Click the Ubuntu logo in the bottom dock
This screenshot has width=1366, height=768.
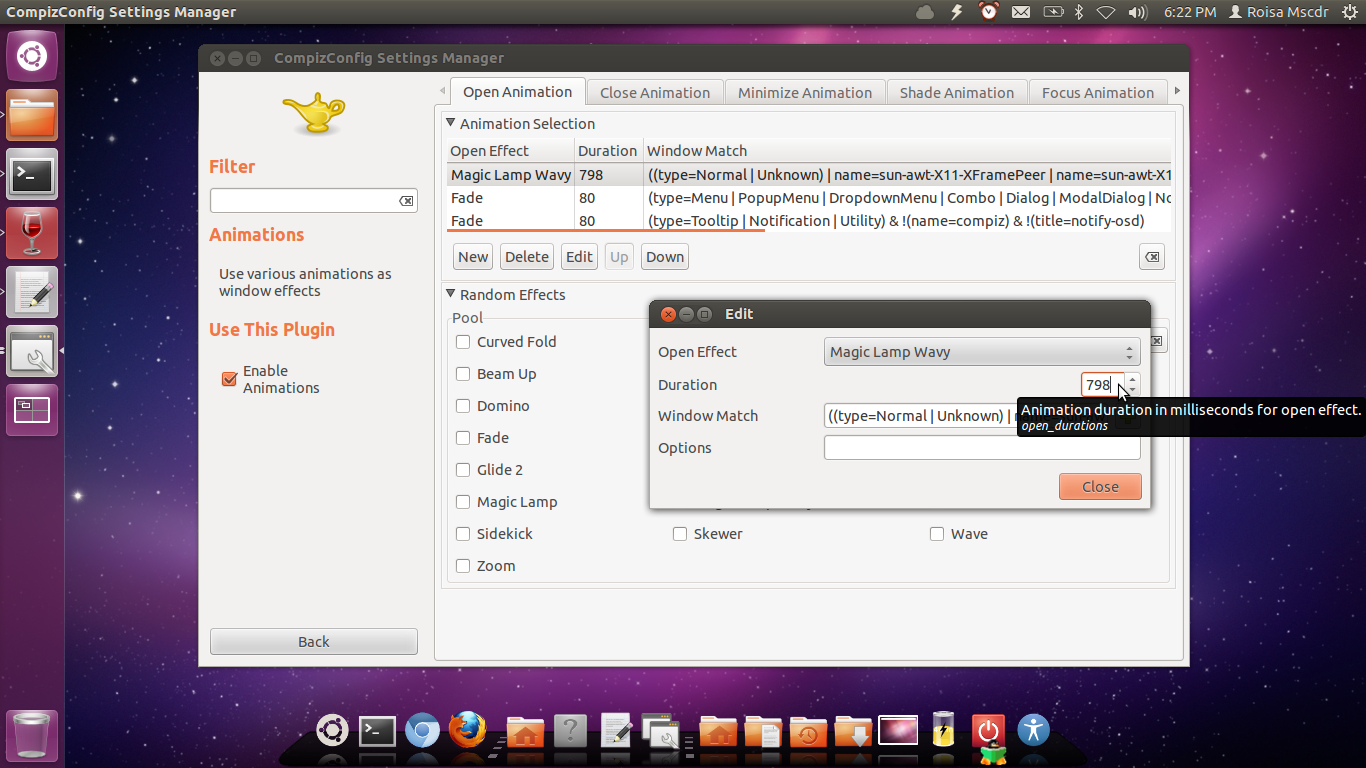point(332,731)
